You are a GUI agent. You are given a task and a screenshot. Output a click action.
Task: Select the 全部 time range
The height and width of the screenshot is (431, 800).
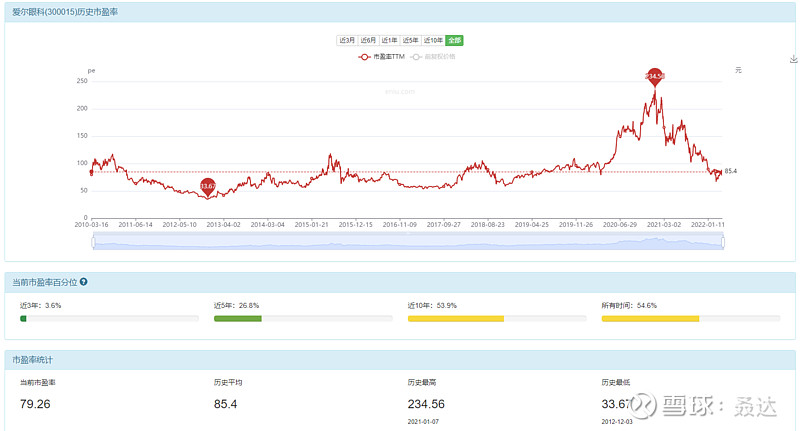coord(454,40)
